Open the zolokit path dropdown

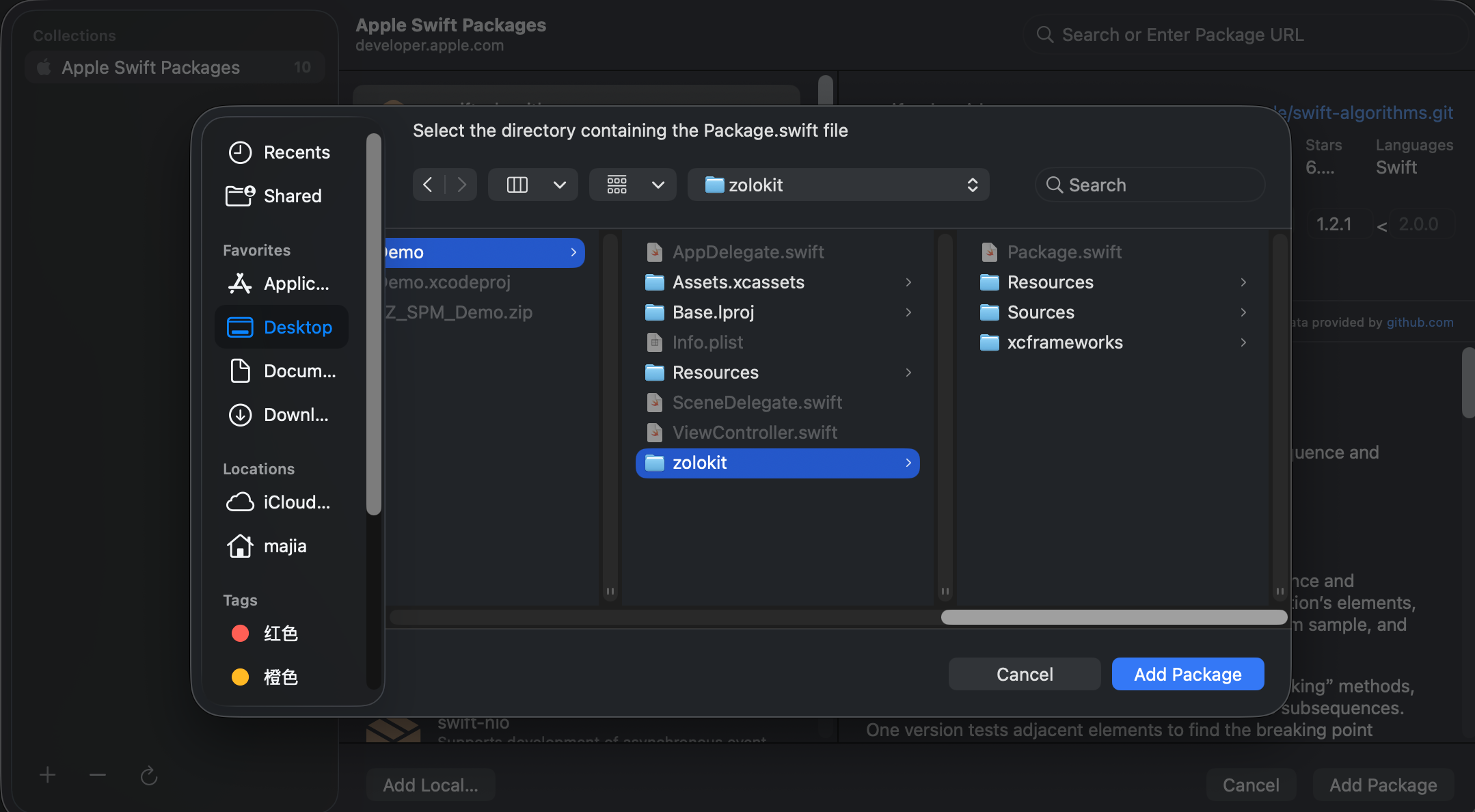[x=838, y=185]
